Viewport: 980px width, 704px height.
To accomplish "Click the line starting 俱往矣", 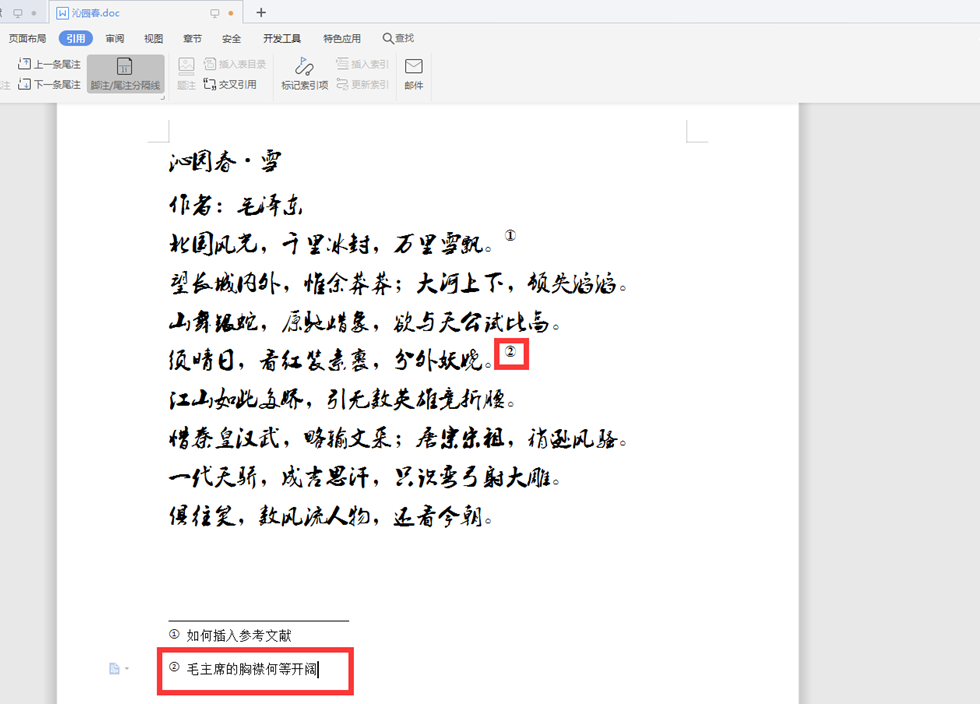I will [331, 516].
